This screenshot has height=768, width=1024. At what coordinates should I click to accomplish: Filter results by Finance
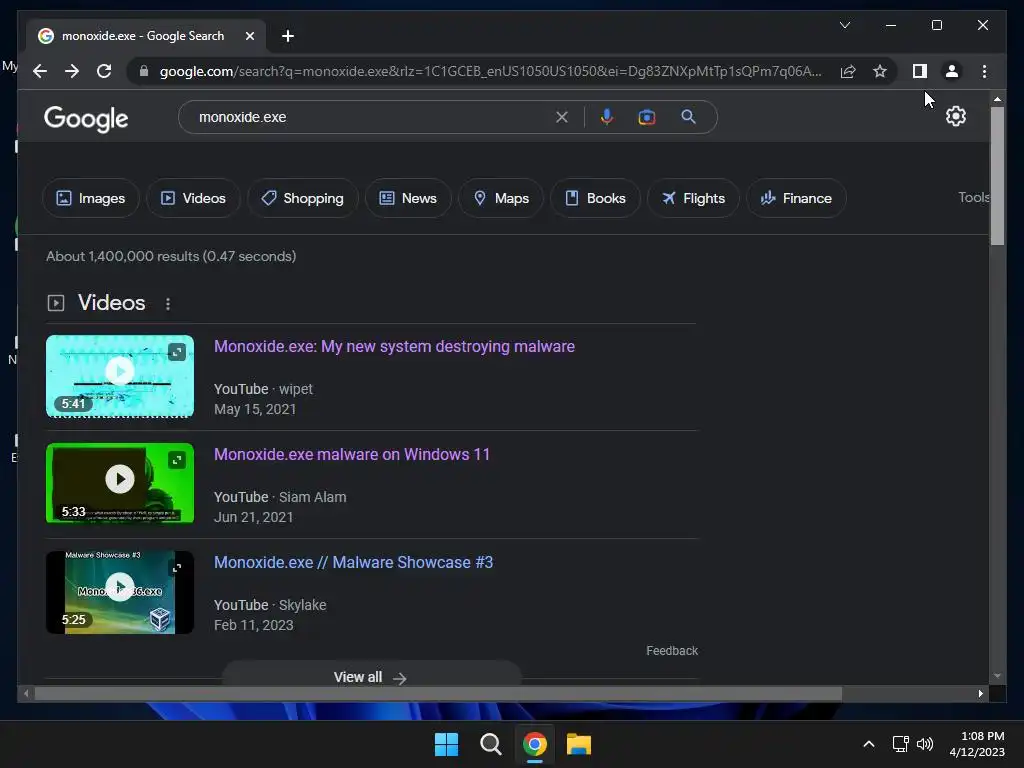click(796, 198)
